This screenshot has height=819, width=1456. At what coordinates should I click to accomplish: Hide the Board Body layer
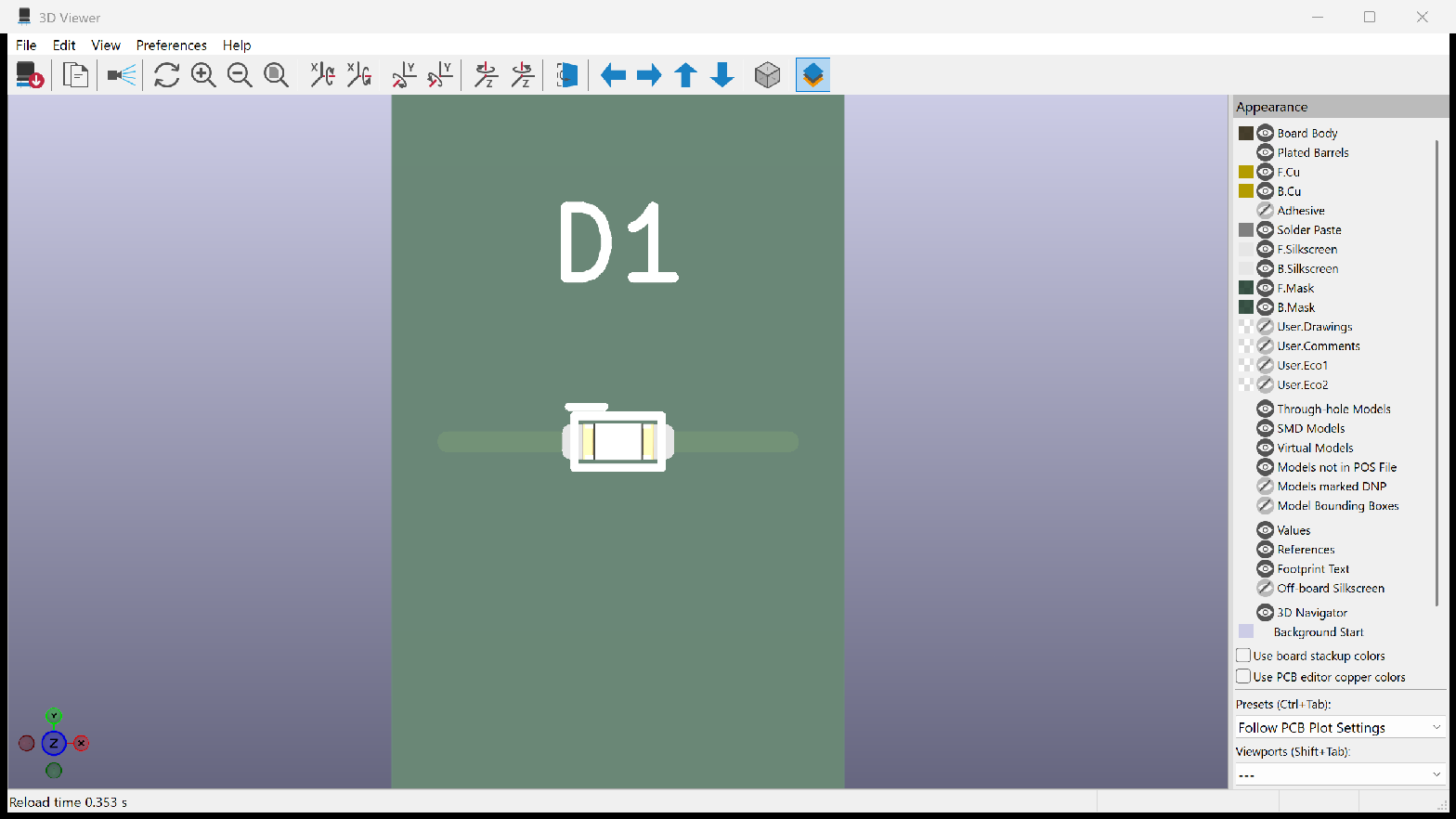point(1265,133)
